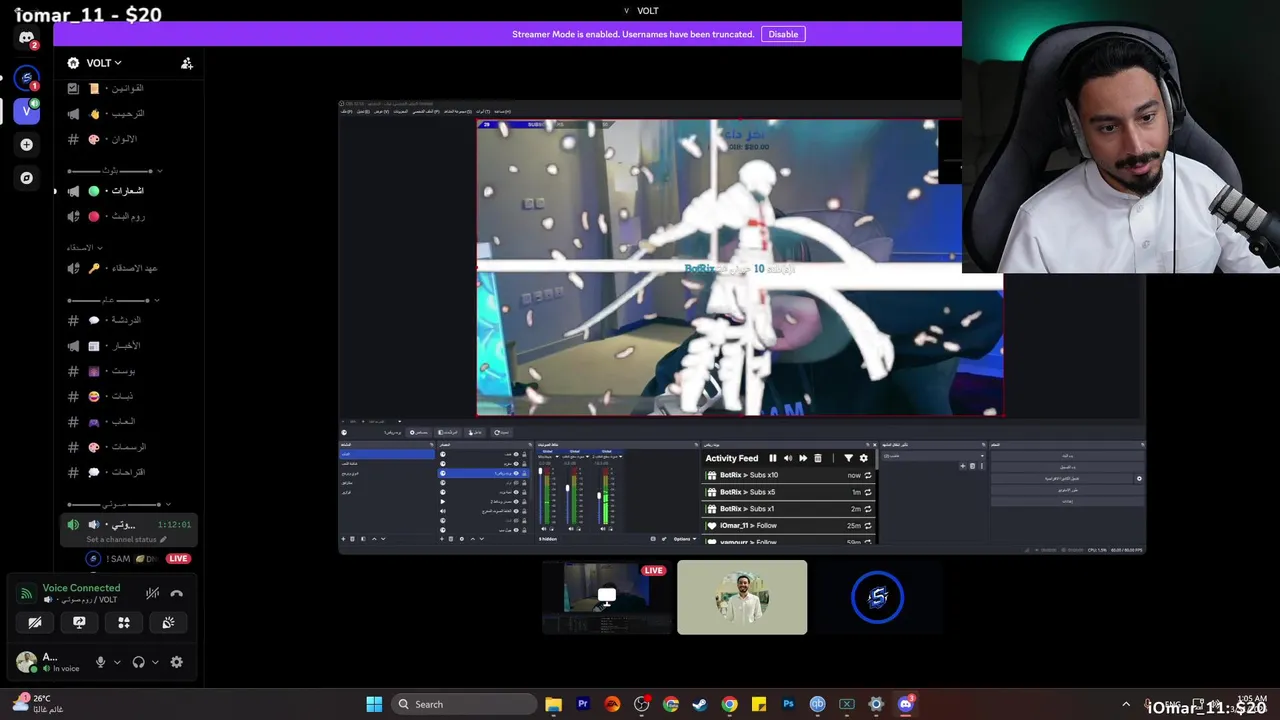Toggle noise suppression in voice panel
Image resolution: width=1280 pixels, height=720 pixels.
pyautogui.click(x=152, y=593)
